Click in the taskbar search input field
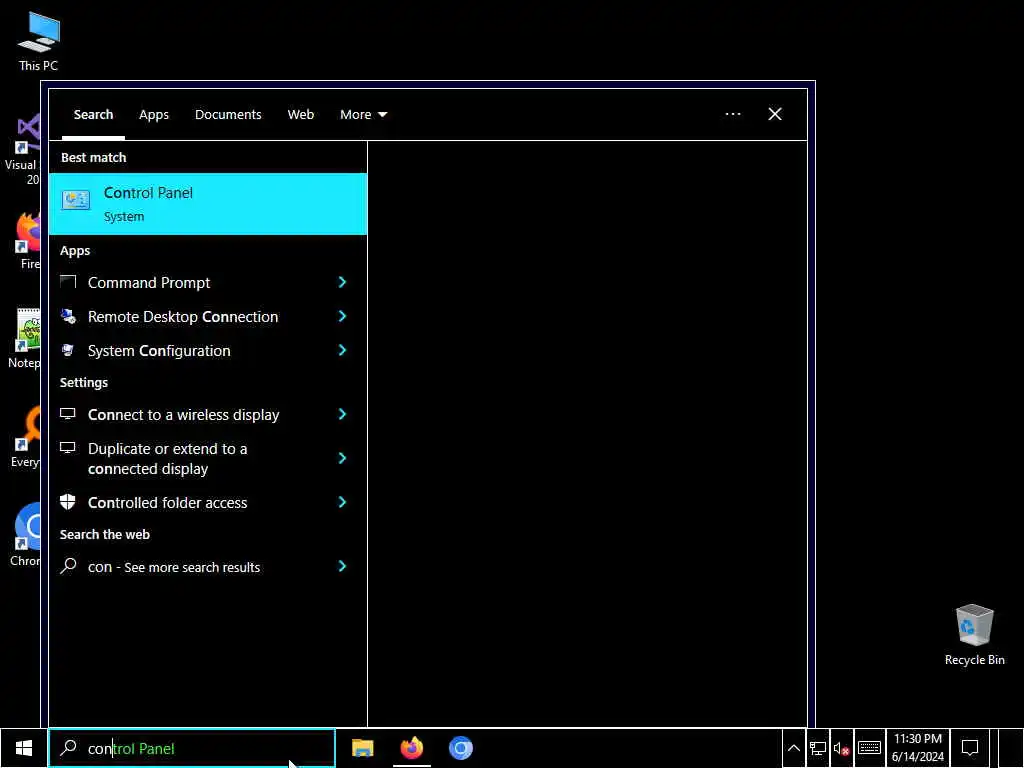Image resolution: width=1024 pixels, height=768 pixels. pos(192,748)
